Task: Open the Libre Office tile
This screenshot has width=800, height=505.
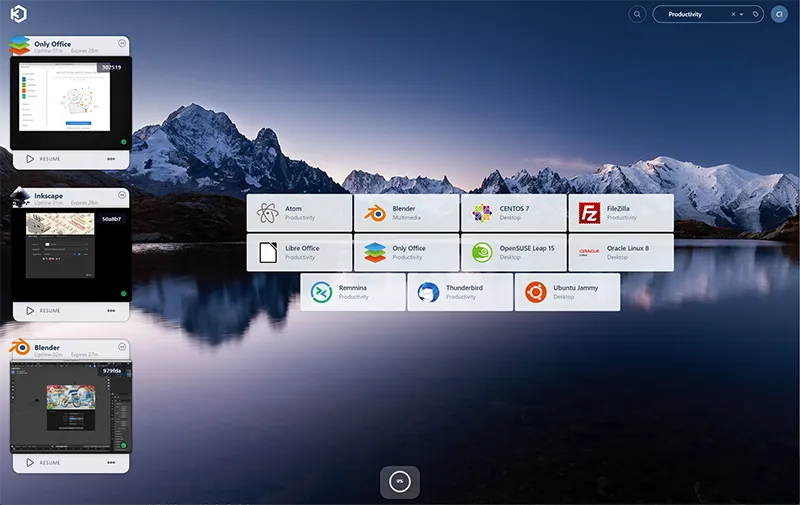Action: pos(299,252)
